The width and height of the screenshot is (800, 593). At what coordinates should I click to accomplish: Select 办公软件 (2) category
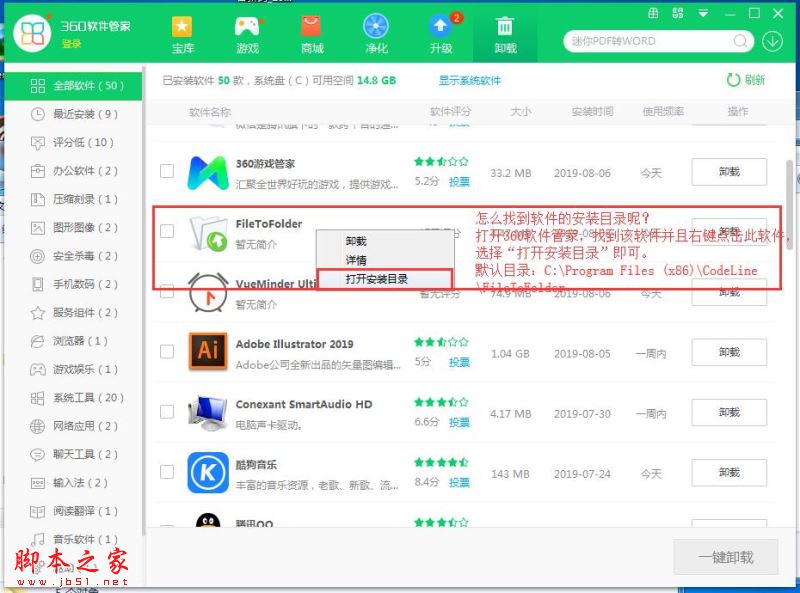(73, 171)
